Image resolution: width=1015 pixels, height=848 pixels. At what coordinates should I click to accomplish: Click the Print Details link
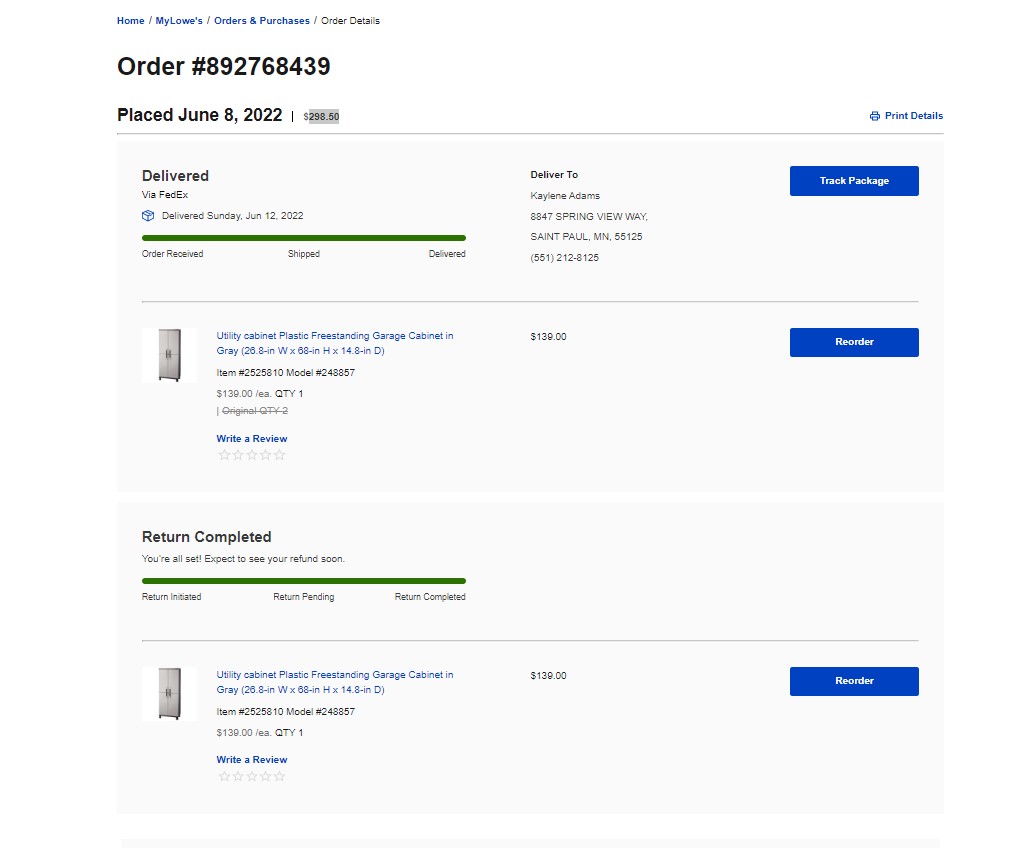(x=914, y=116)
